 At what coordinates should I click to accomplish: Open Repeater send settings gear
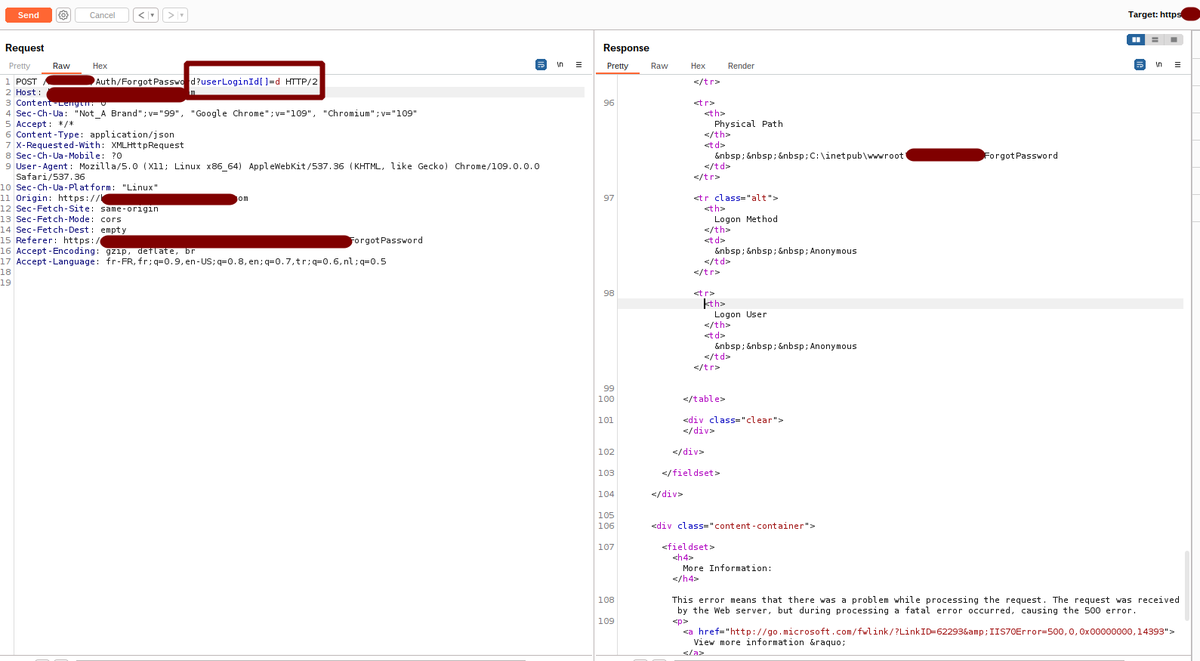[63, 15]
